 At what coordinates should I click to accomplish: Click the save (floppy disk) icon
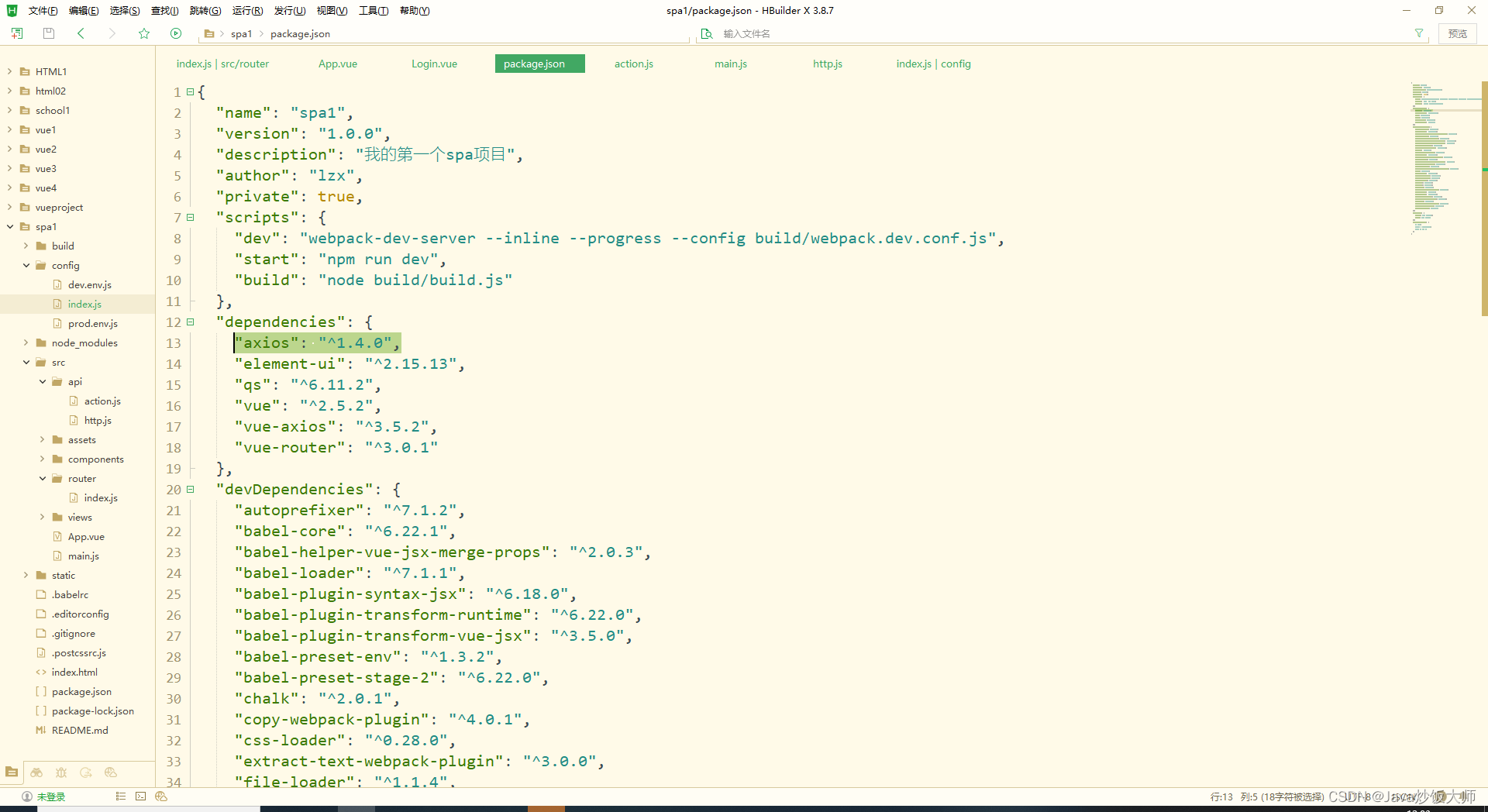[x=48, y=33]
